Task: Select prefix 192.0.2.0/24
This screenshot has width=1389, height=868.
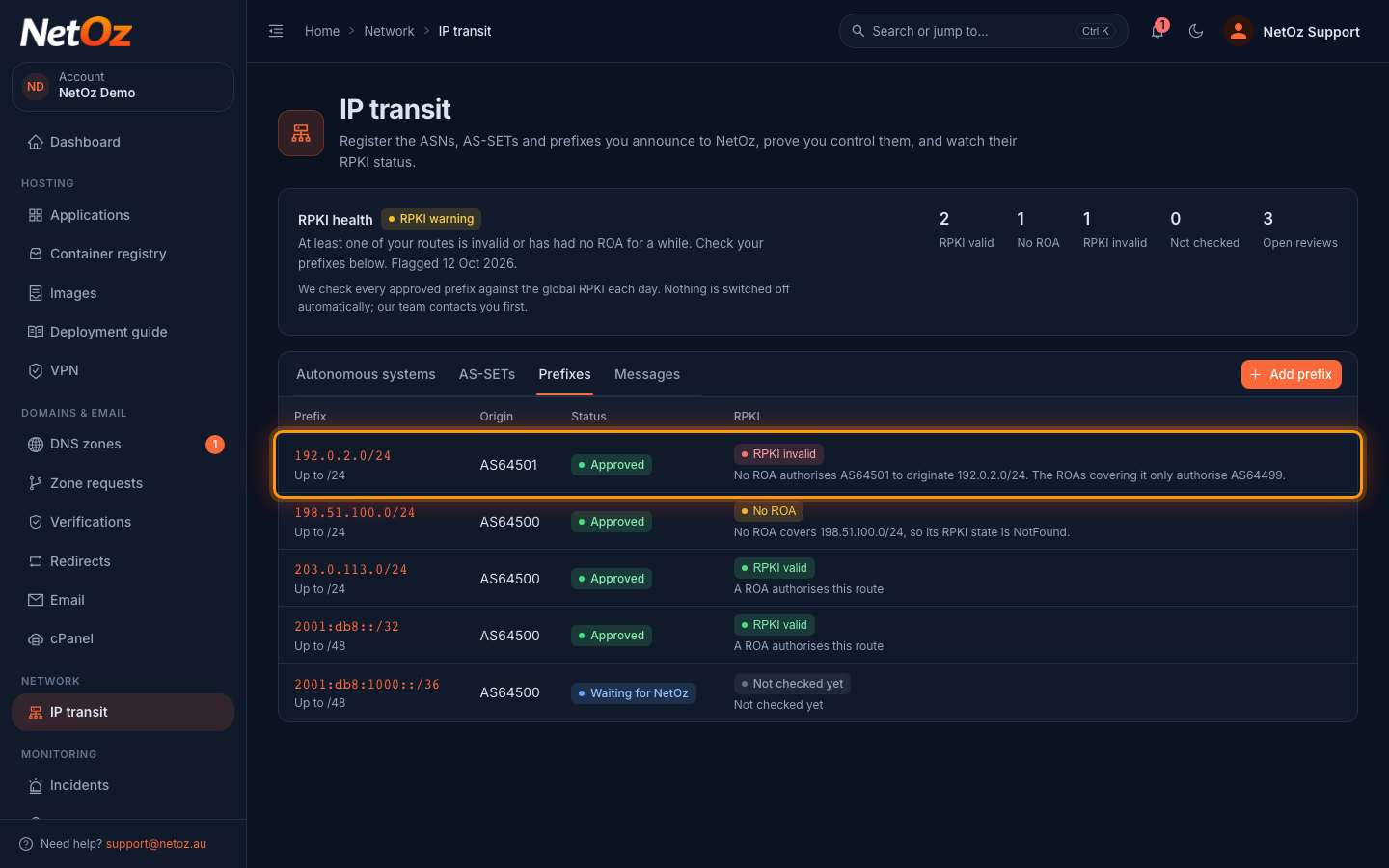Action: [342, 456]
